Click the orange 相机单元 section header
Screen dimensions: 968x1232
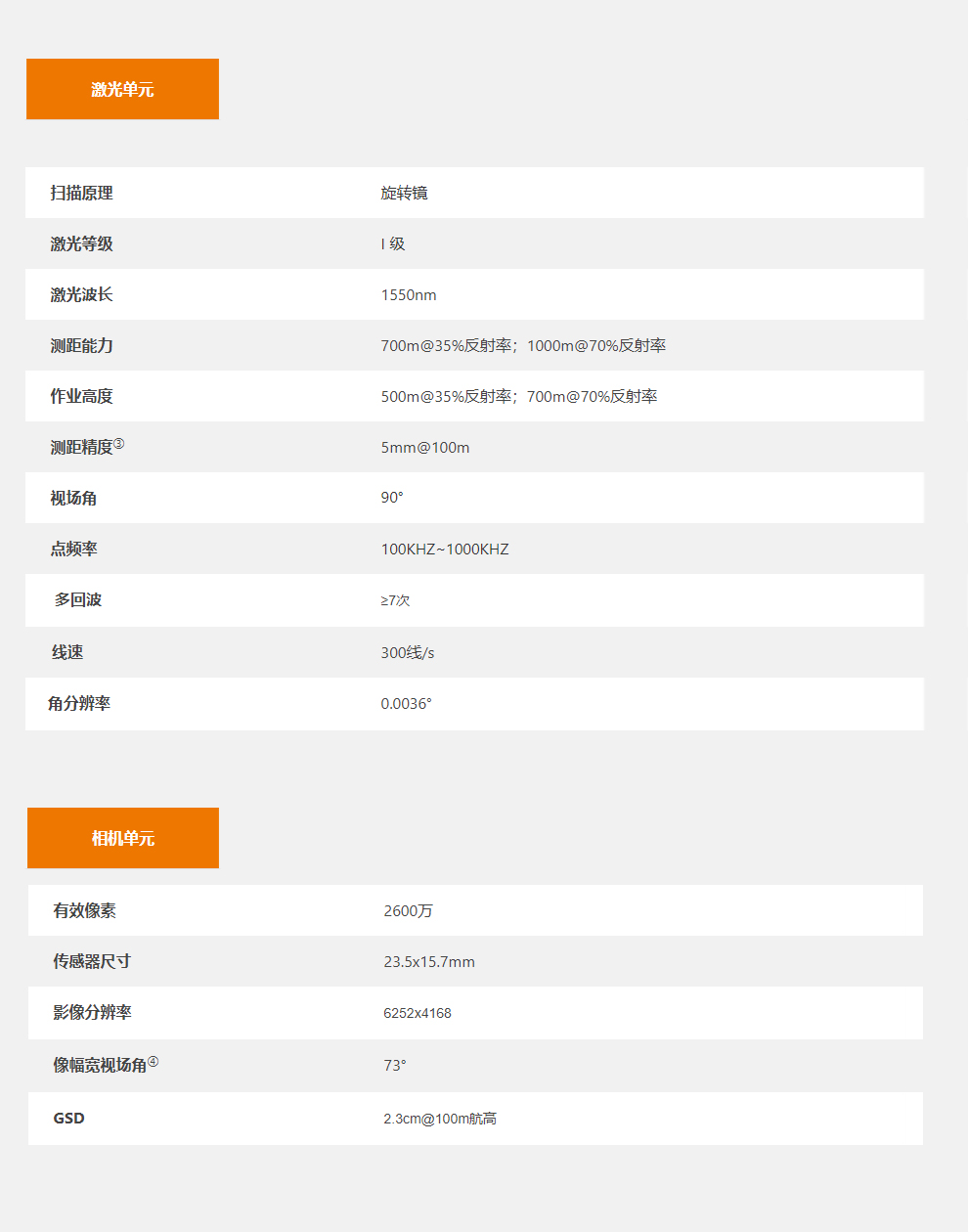click(x=123, y=838)
